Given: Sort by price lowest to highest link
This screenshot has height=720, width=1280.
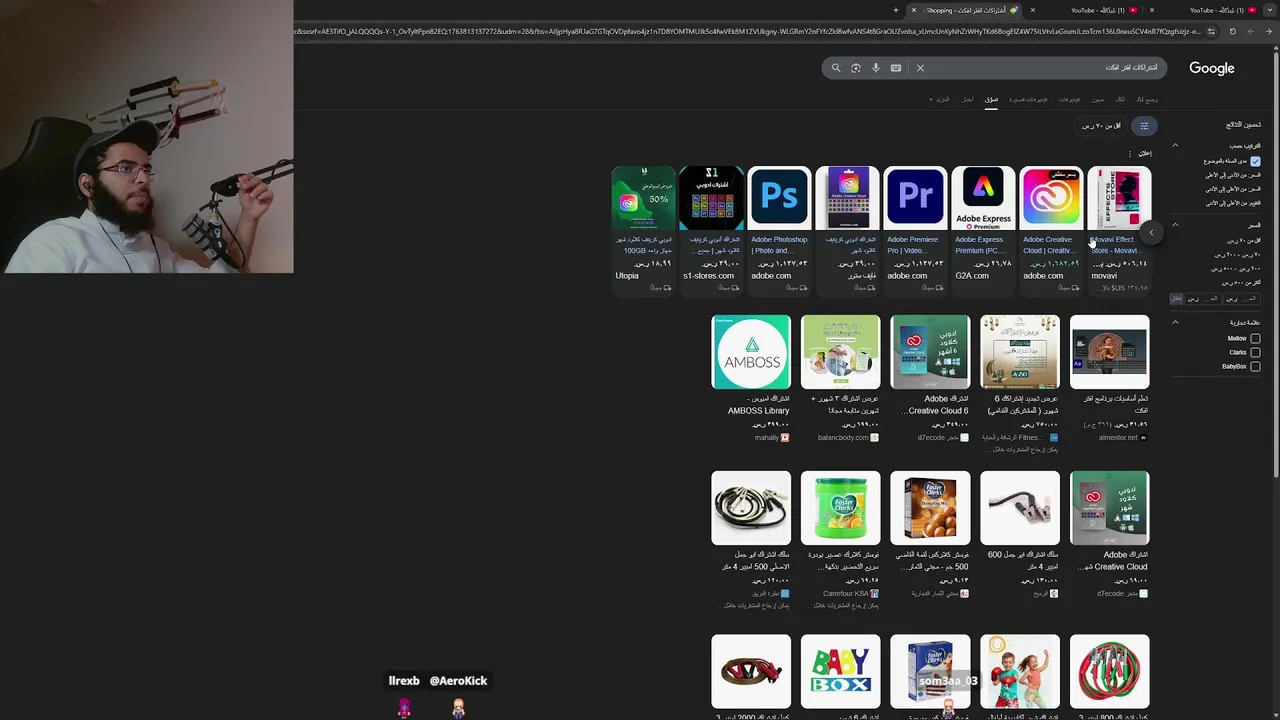Looking at the screenshot, I should (1232, 175).
